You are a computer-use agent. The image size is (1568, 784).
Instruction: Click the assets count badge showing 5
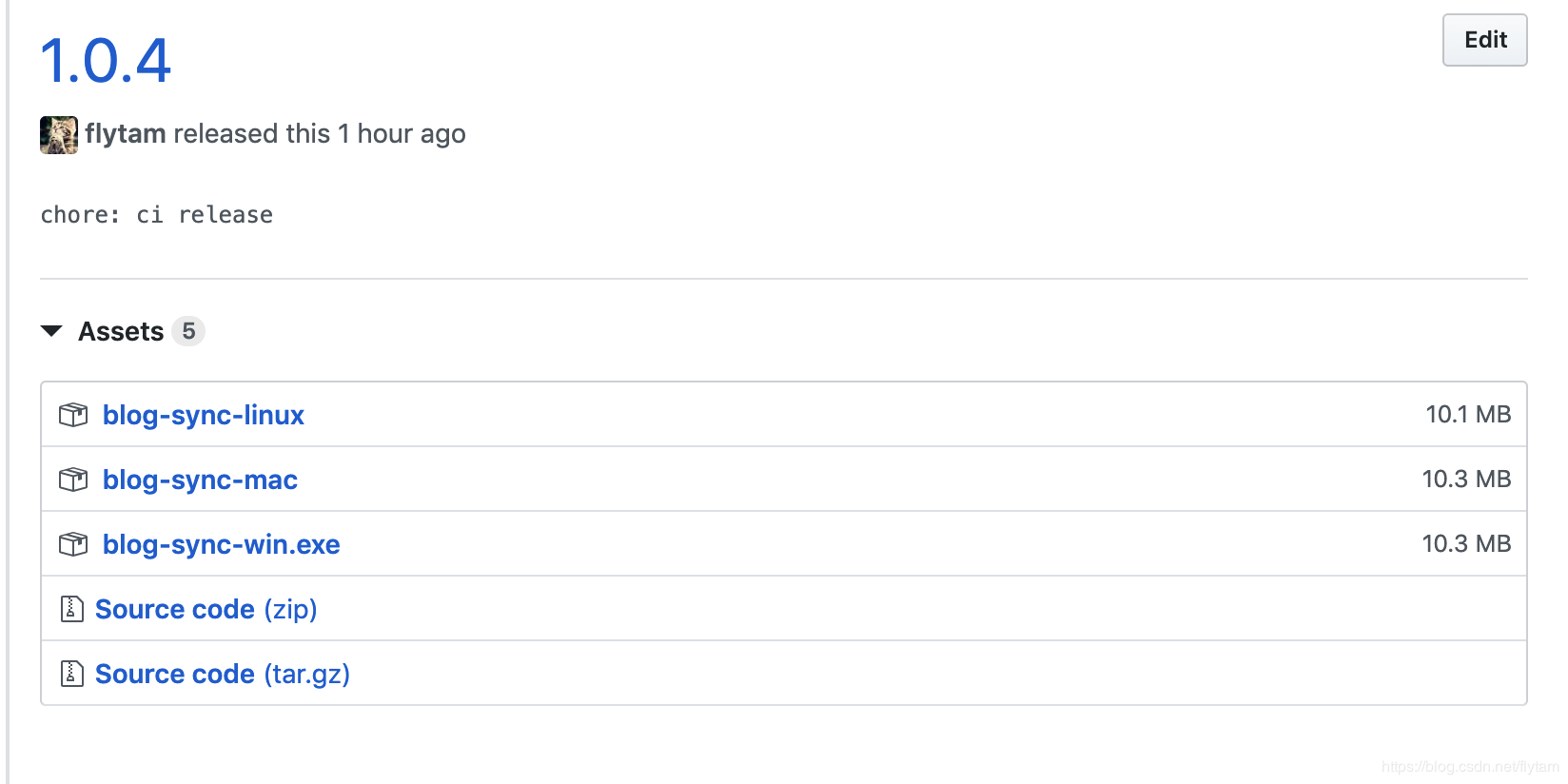(x=188, y=331)
